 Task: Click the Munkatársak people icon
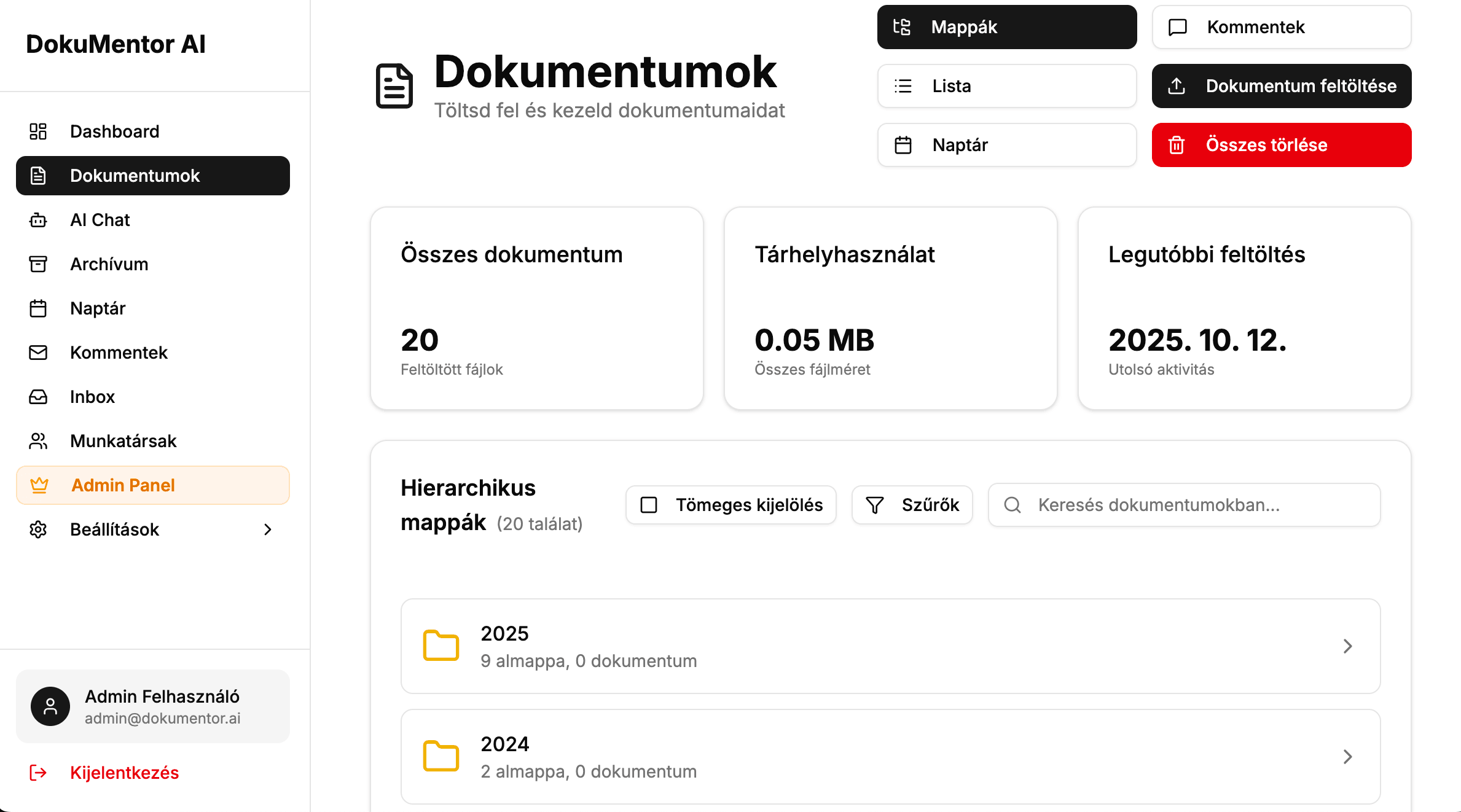(x=38, y=441)
